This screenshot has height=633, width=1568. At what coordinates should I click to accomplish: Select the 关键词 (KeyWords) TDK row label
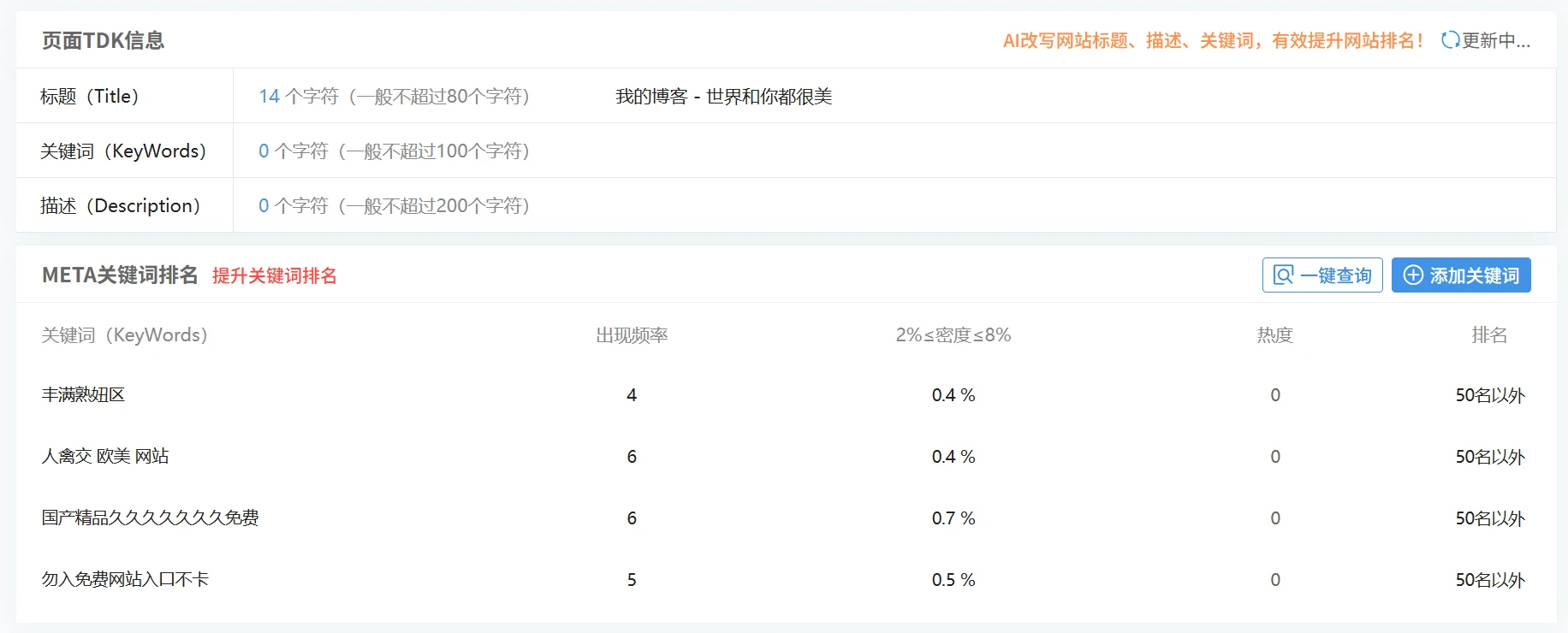click(123, 151)
